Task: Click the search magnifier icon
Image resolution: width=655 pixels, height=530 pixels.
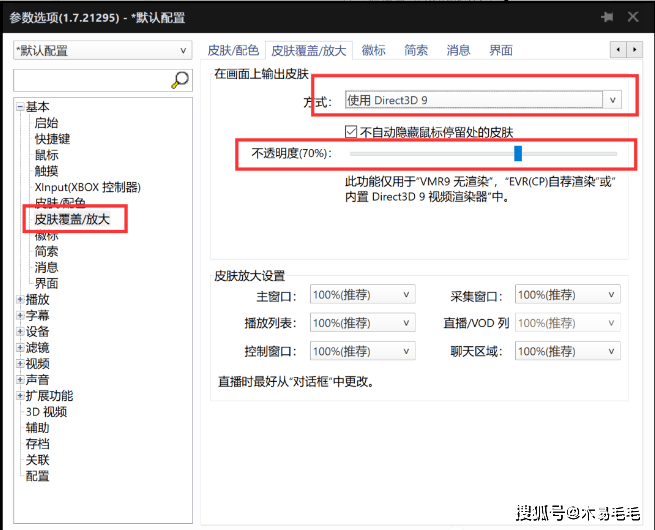Action: click(x=180, y=80)
